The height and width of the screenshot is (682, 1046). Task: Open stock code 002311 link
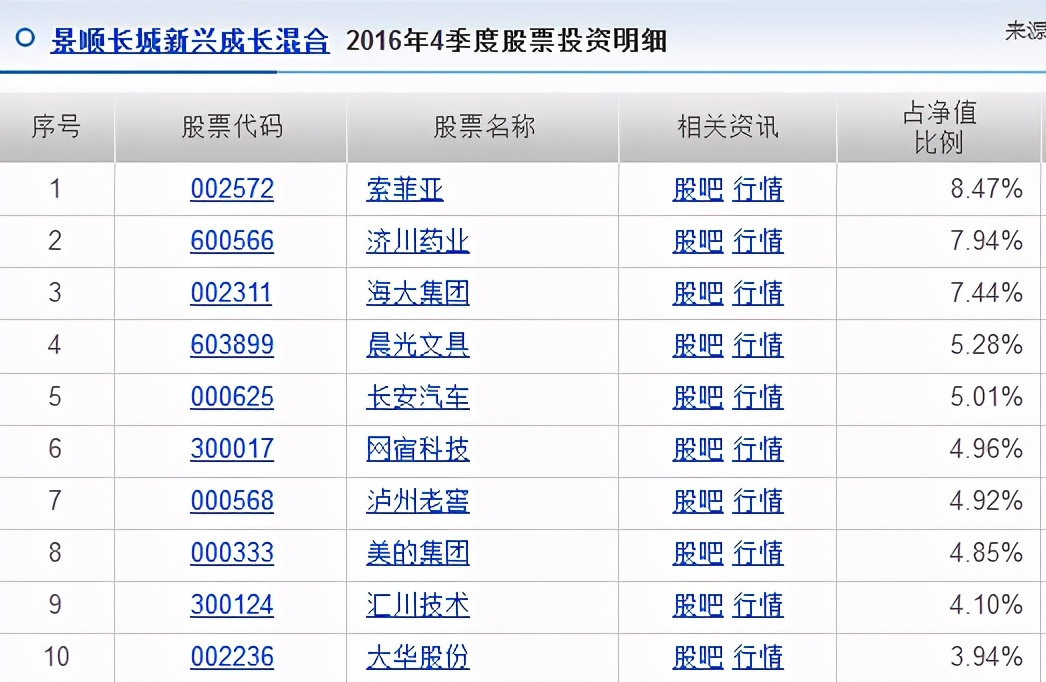pos(232,293)
